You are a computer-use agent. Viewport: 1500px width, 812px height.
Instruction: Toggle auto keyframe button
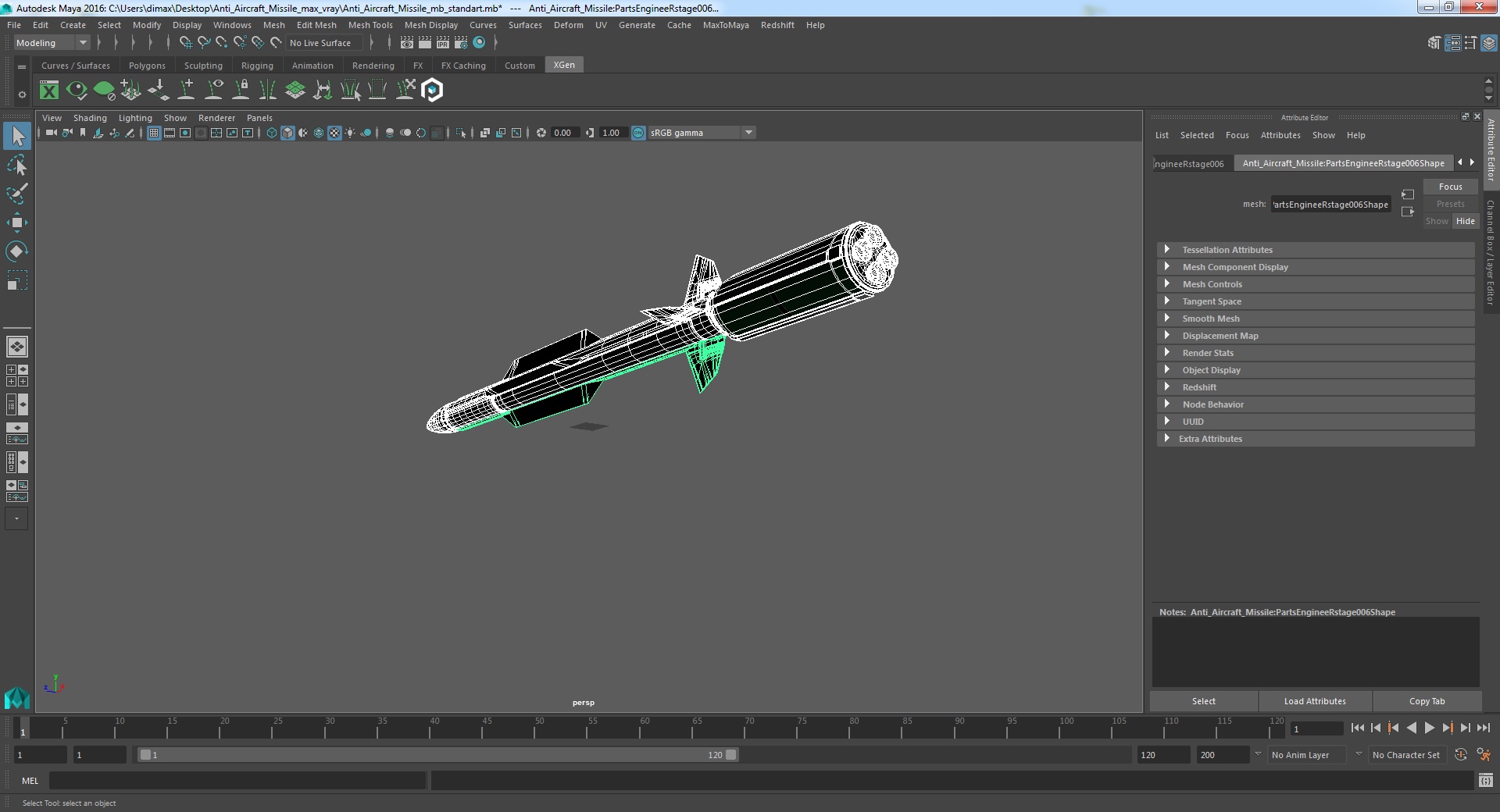(1461, 755)
